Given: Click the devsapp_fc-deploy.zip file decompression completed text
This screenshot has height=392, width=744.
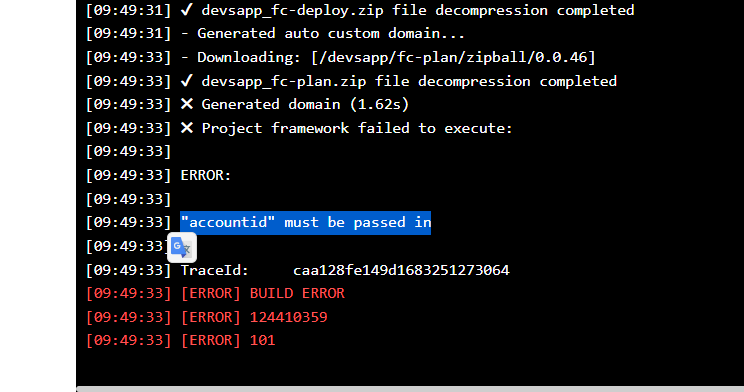Looking at the screenshot, I should [x=418, y=10].
